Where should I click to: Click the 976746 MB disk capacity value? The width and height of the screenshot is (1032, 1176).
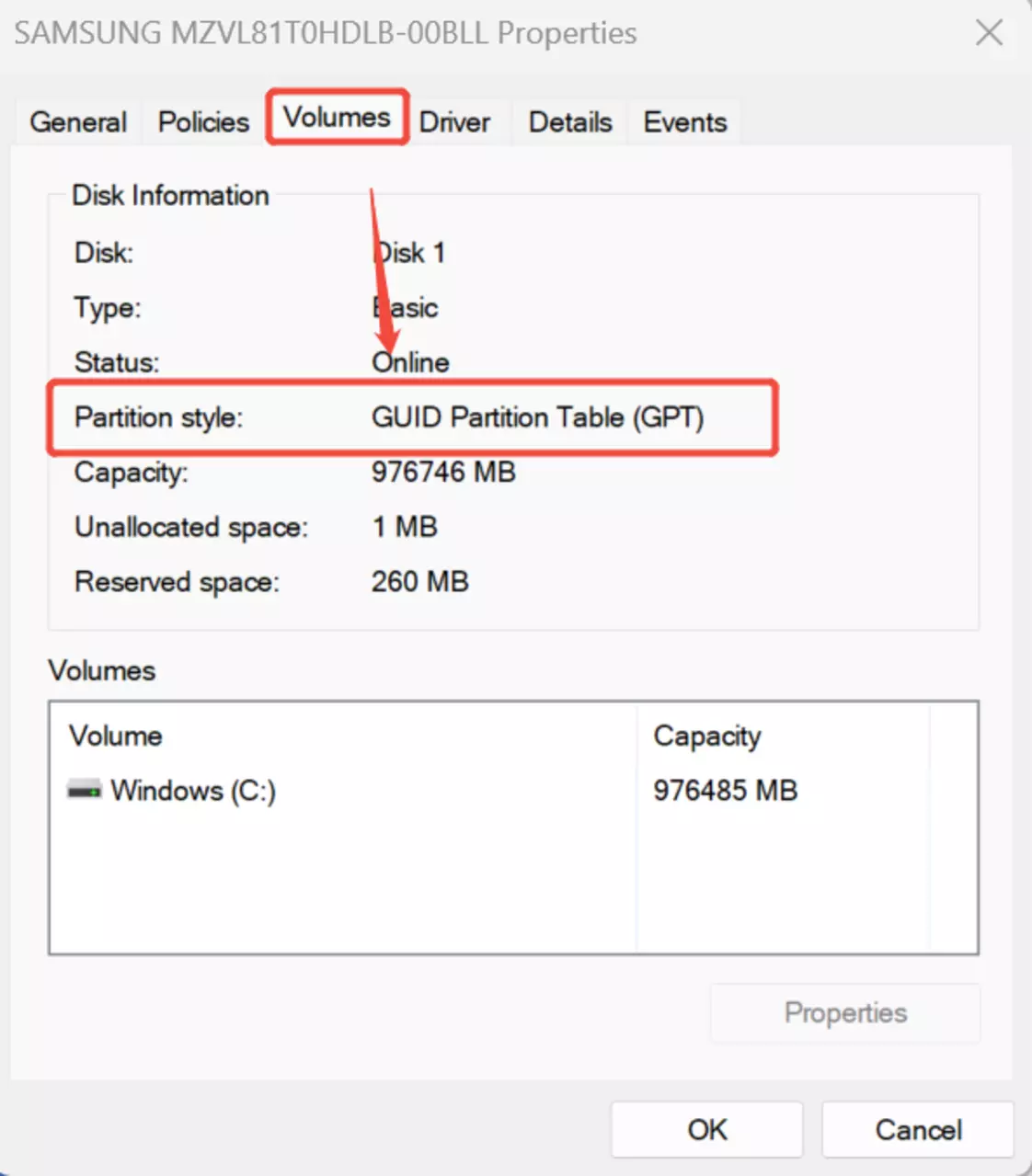click(443, 472)
